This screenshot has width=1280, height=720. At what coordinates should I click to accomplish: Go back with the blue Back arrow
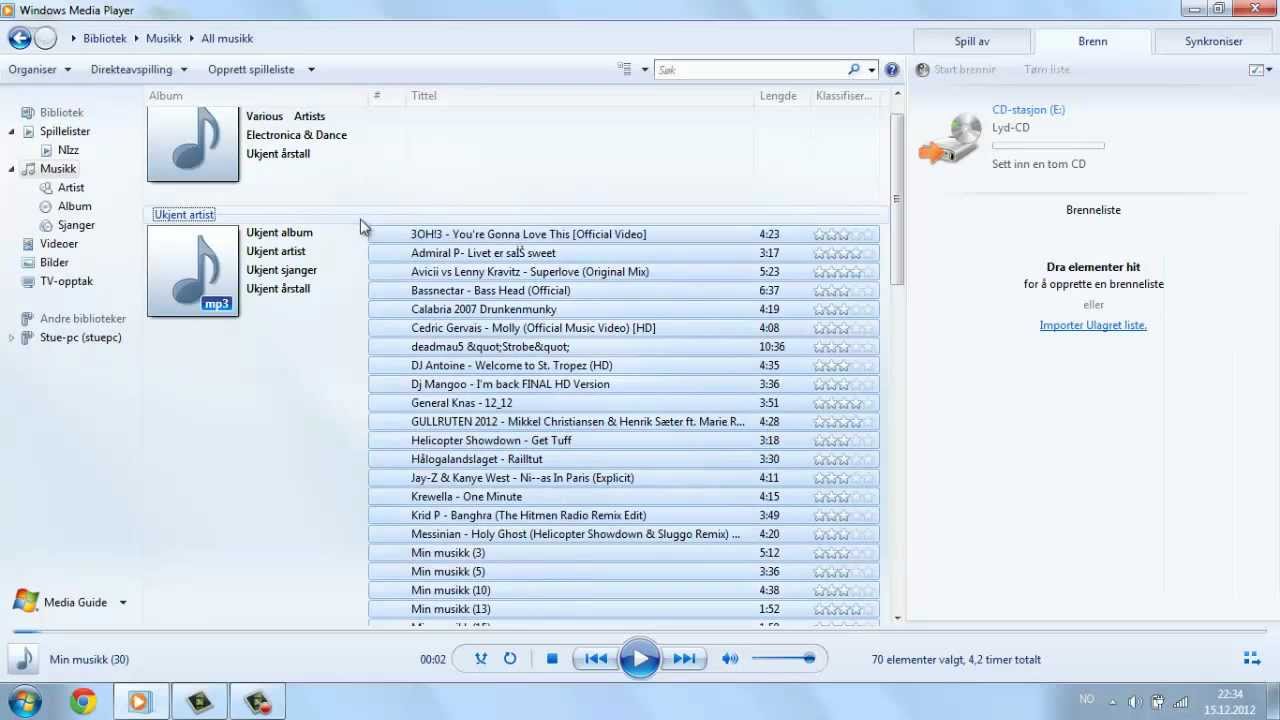(20, 38)
